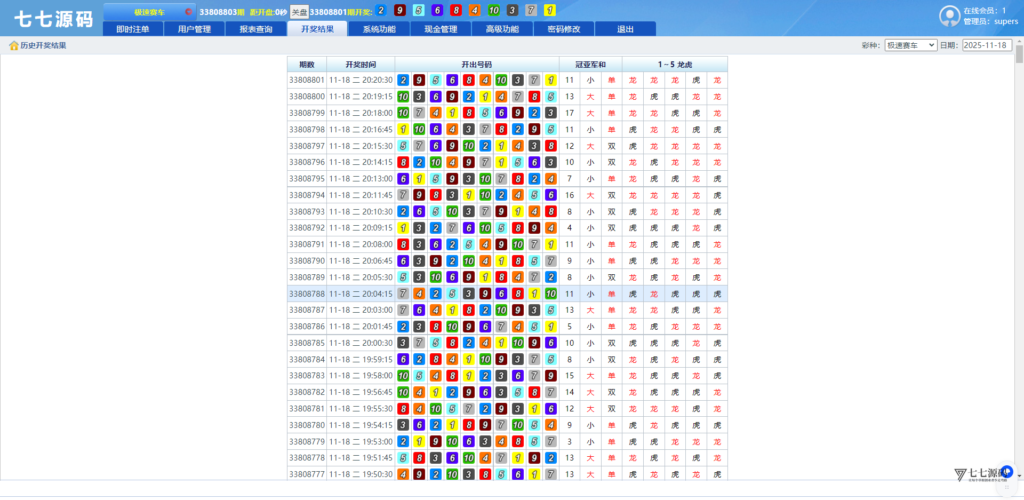Screen dimensions: 1024x500
Task: Click the purple number 6 ball in header
Action: click(x=437, y=10)
